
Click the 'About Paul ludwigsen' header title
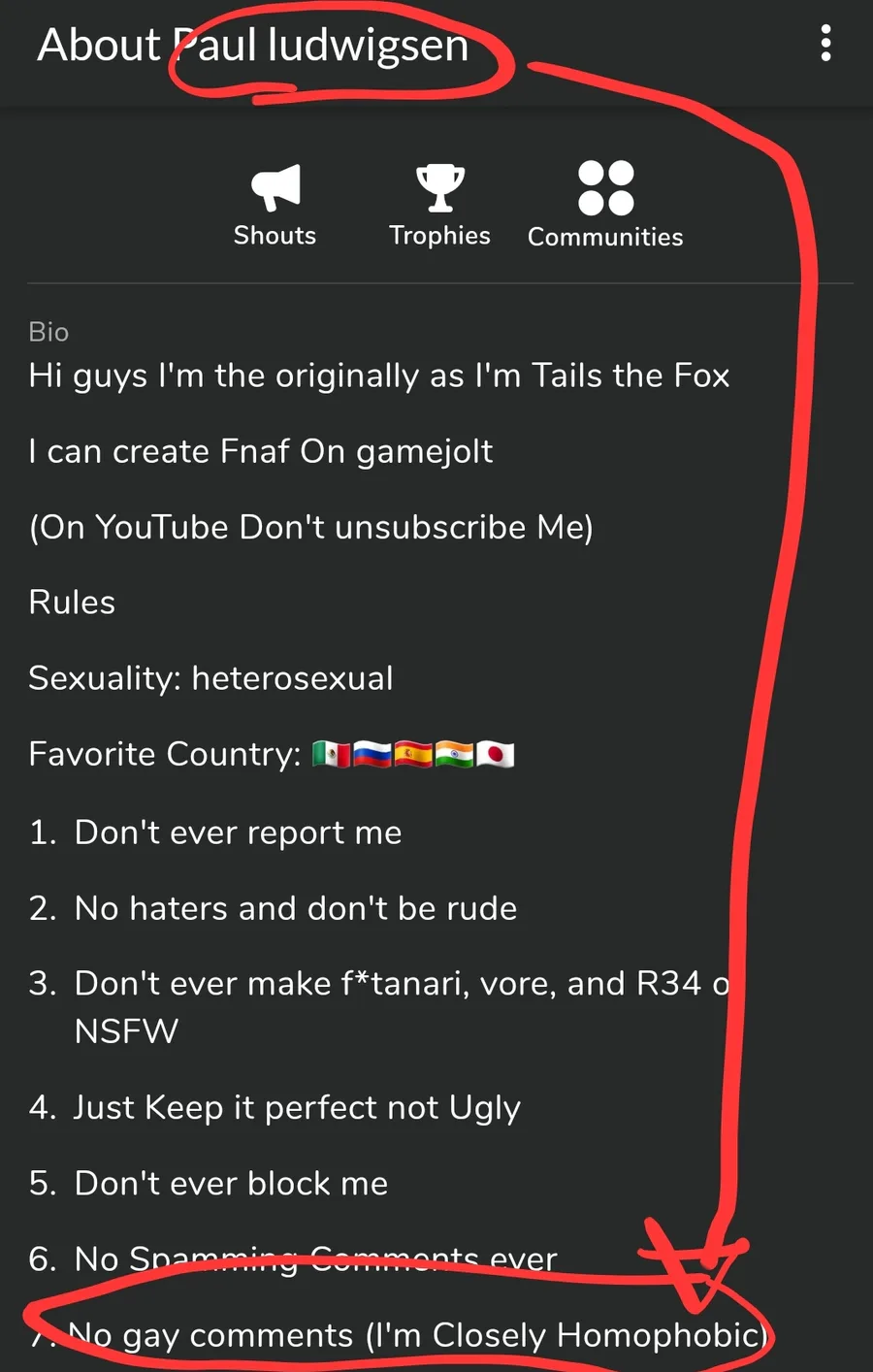pos(253,46)
